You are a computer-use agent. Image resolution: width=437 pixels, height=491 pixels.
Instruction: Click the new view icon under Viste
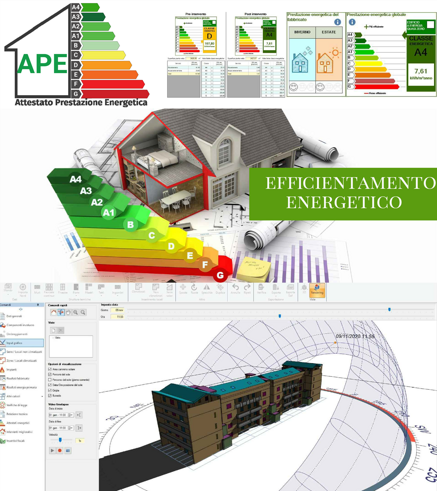[53, 330]
